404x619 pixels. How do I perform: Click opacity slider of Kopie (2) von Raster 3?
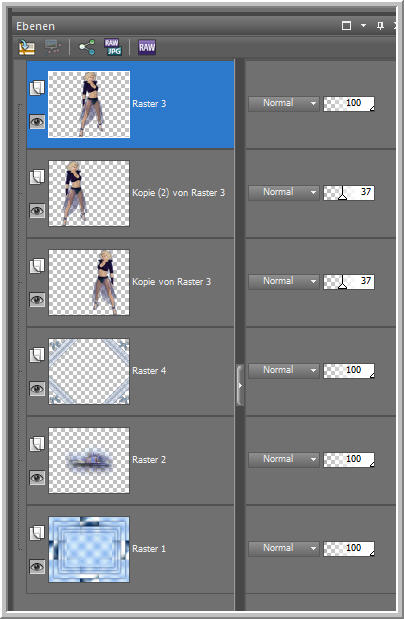coord(349,193)
